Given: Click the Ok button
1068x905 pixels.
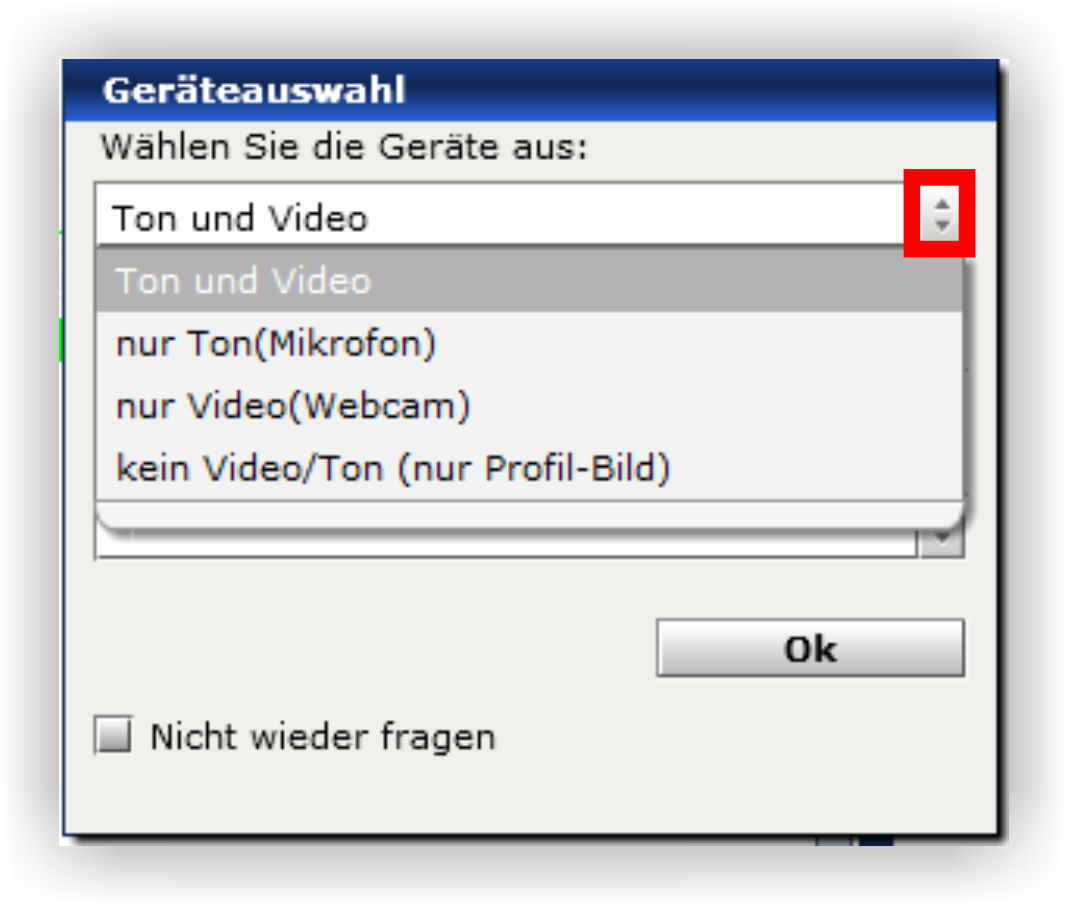Looking at the screenshot, I should click(810, 648).
